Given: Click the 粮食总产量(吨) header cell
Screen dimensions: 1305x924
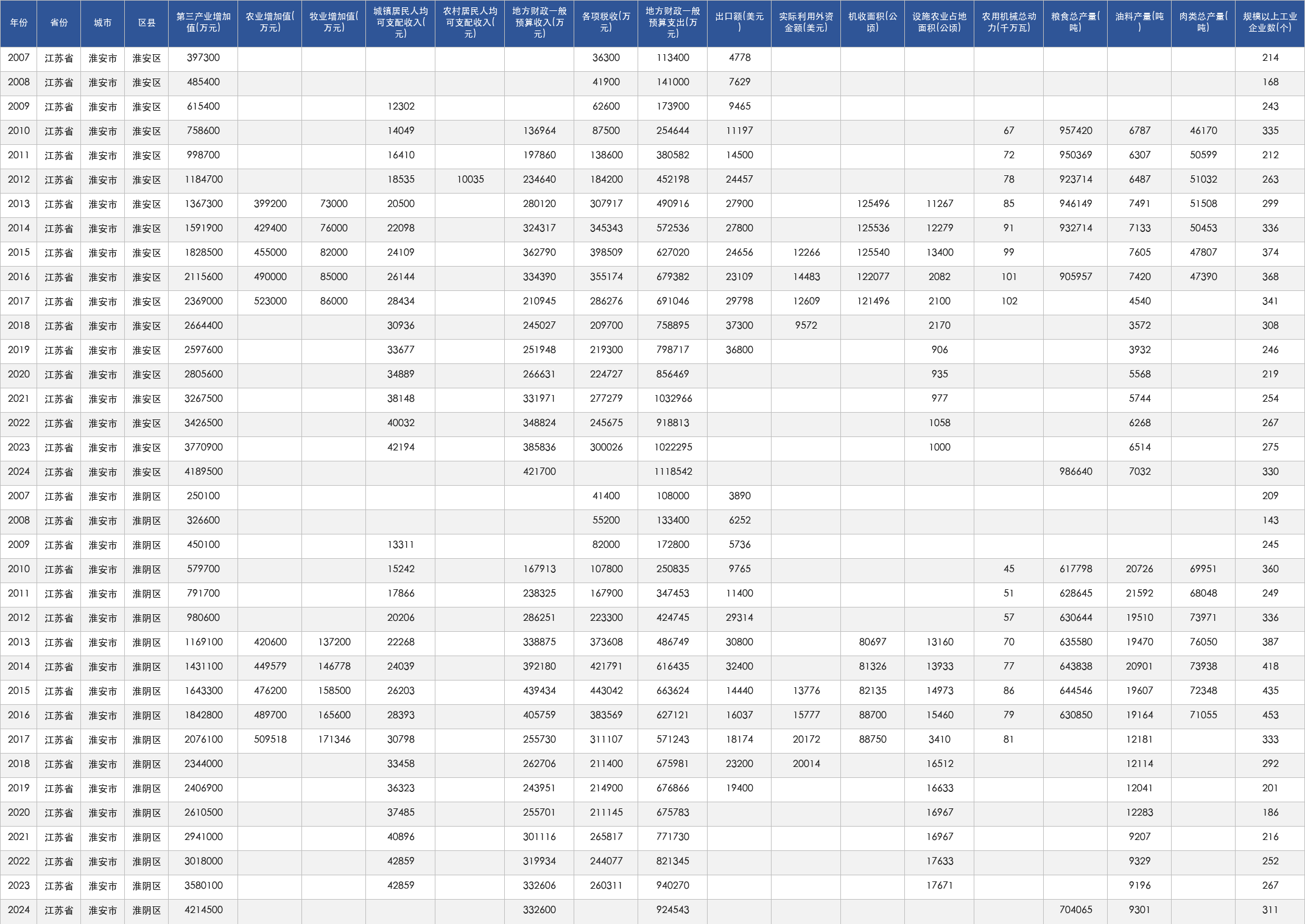Looking at the screenshot, I should pos(1075,23).
